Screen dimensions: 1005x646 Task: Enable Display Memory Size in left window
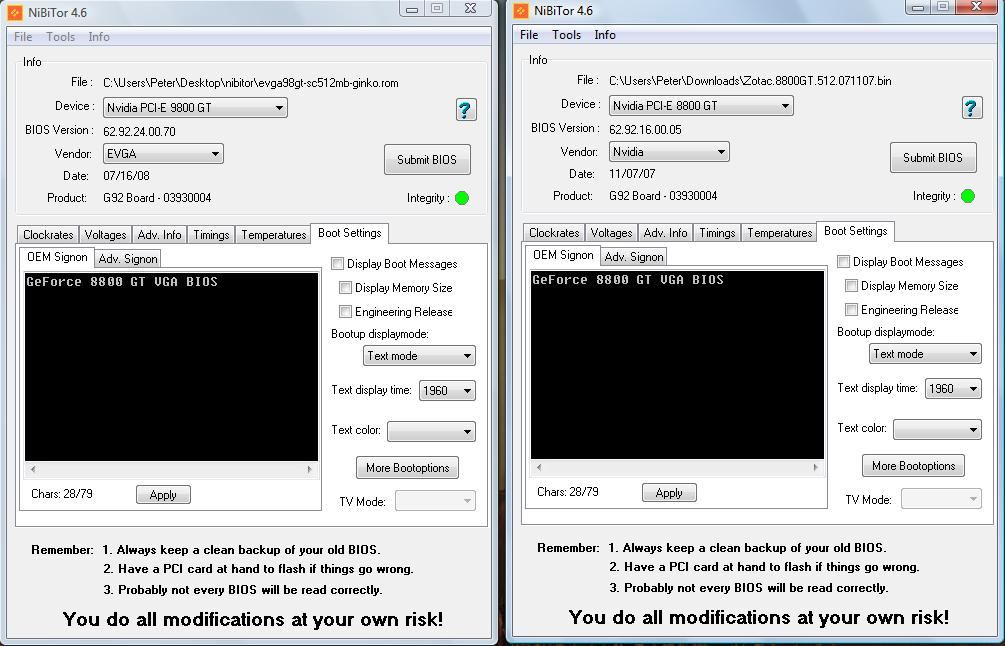(x=345, y=288)
